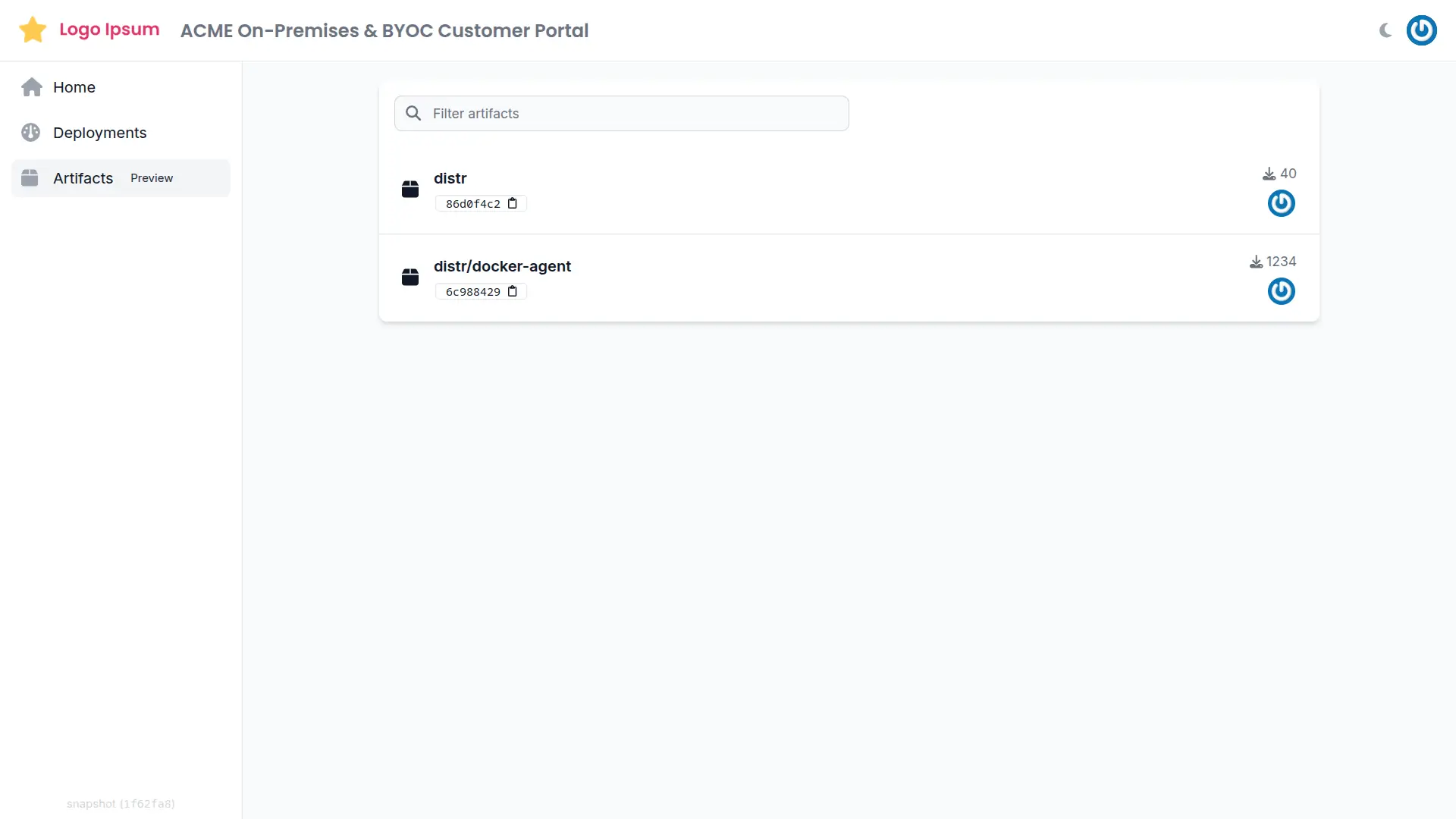Click the 6c988429 hash text

point(473,292)
